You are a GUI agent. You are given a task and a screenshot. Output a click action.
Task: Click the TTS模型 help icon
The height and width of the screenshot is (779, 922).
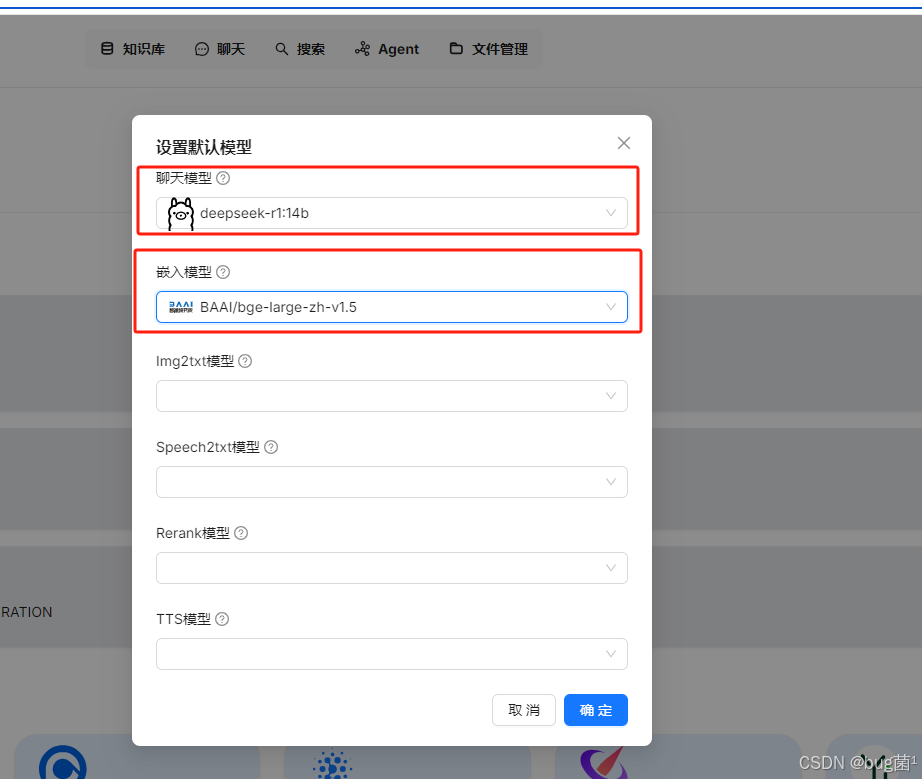(222, 618)
